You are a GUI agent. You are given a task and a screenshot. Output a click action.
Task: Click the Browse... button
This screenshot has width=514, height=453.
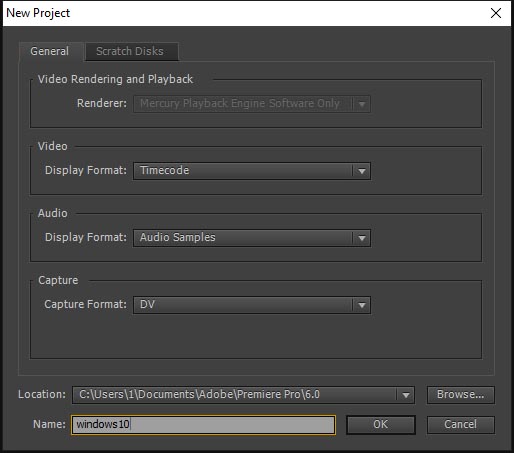point(461,395)
